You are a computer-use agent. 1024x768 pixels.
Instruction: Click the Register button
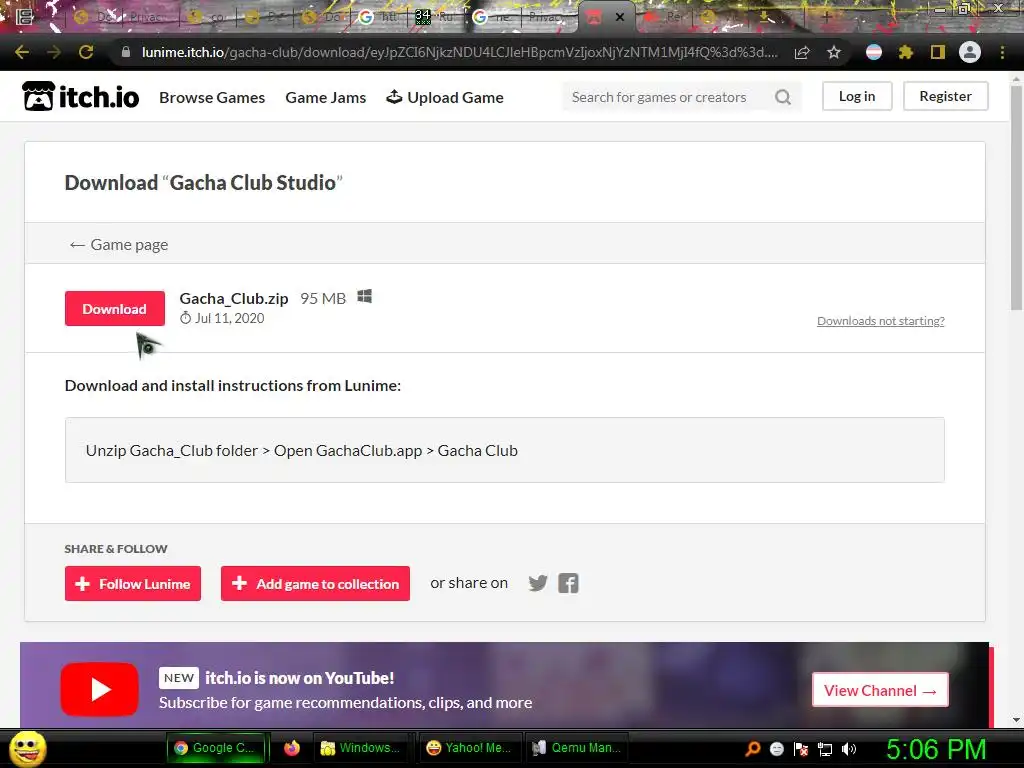(x=945, y=96)
